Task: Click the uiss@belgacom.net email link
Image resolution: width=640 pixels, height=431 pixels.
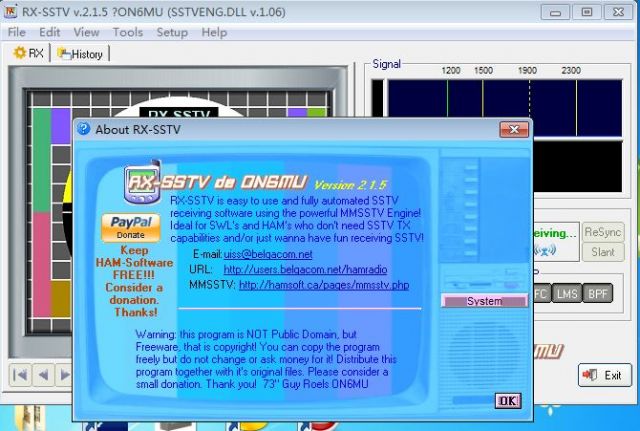Action: (268, 254)
